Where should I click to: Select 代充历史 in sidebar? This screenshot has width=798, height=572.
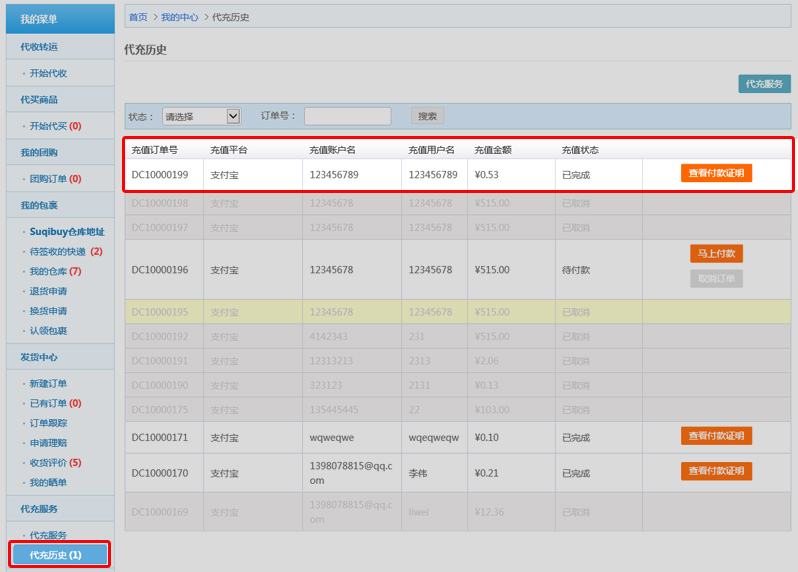[57, 555]
